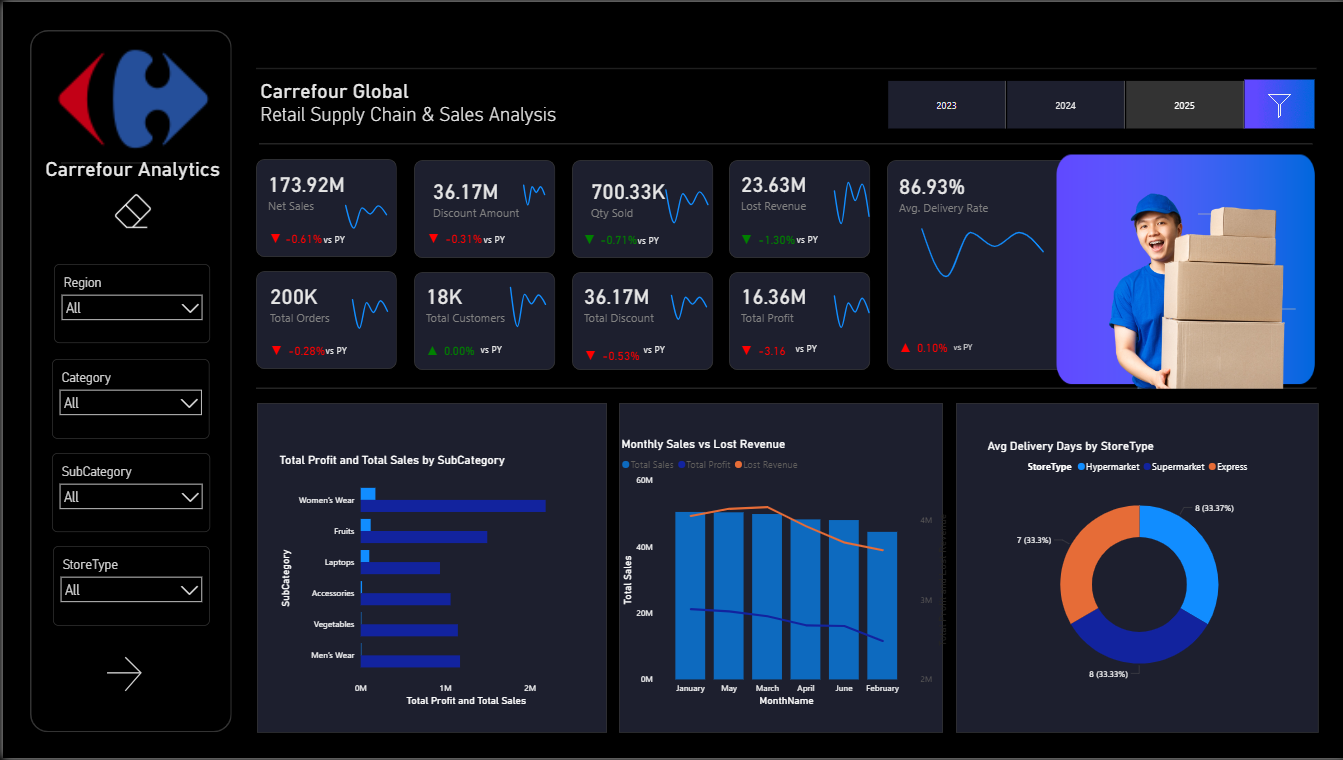Click the orange Express legend color dot
1343x760 pixels.
pyautogui.click(x=1213, y=466)
